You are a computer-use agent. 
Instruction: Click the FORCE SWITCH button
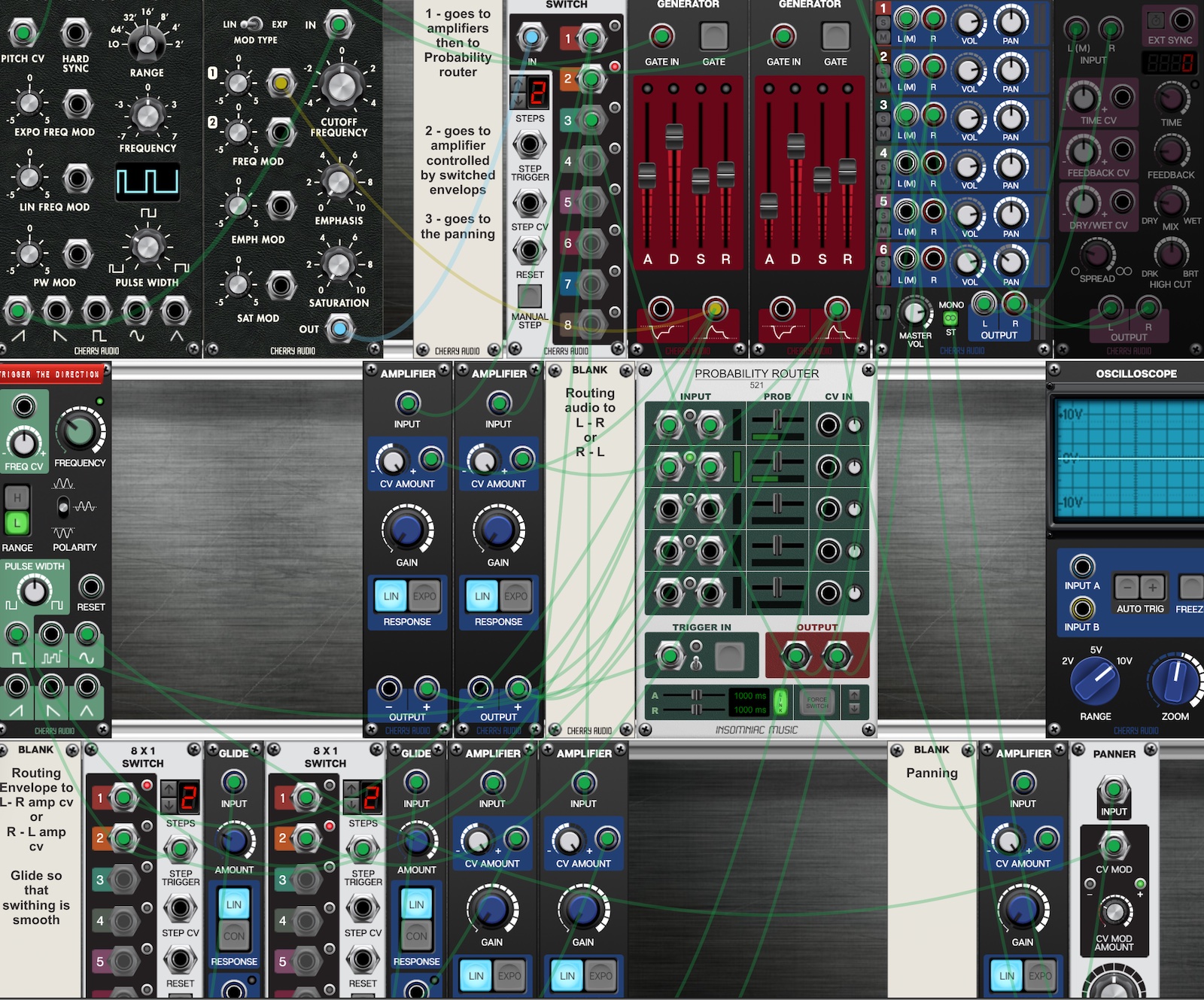point(817,702)
